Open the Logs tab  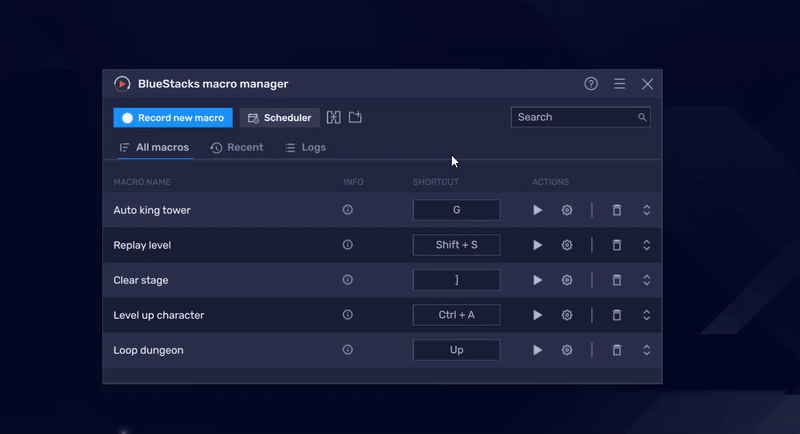coord(306,147)
